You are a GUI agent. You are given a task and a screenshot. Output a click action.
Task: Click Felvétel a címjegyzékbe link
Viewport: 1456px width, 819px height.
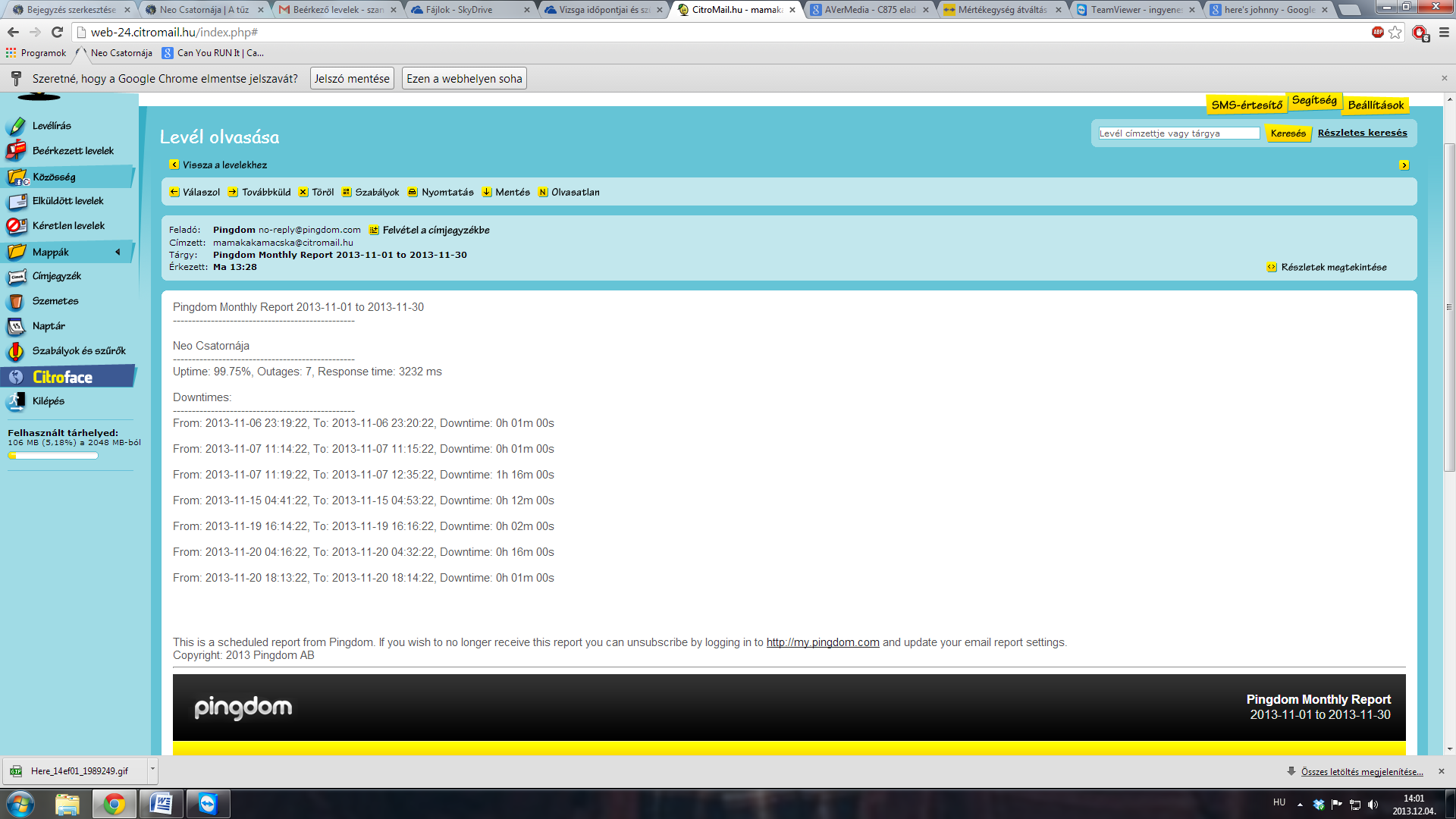[429, 231]
